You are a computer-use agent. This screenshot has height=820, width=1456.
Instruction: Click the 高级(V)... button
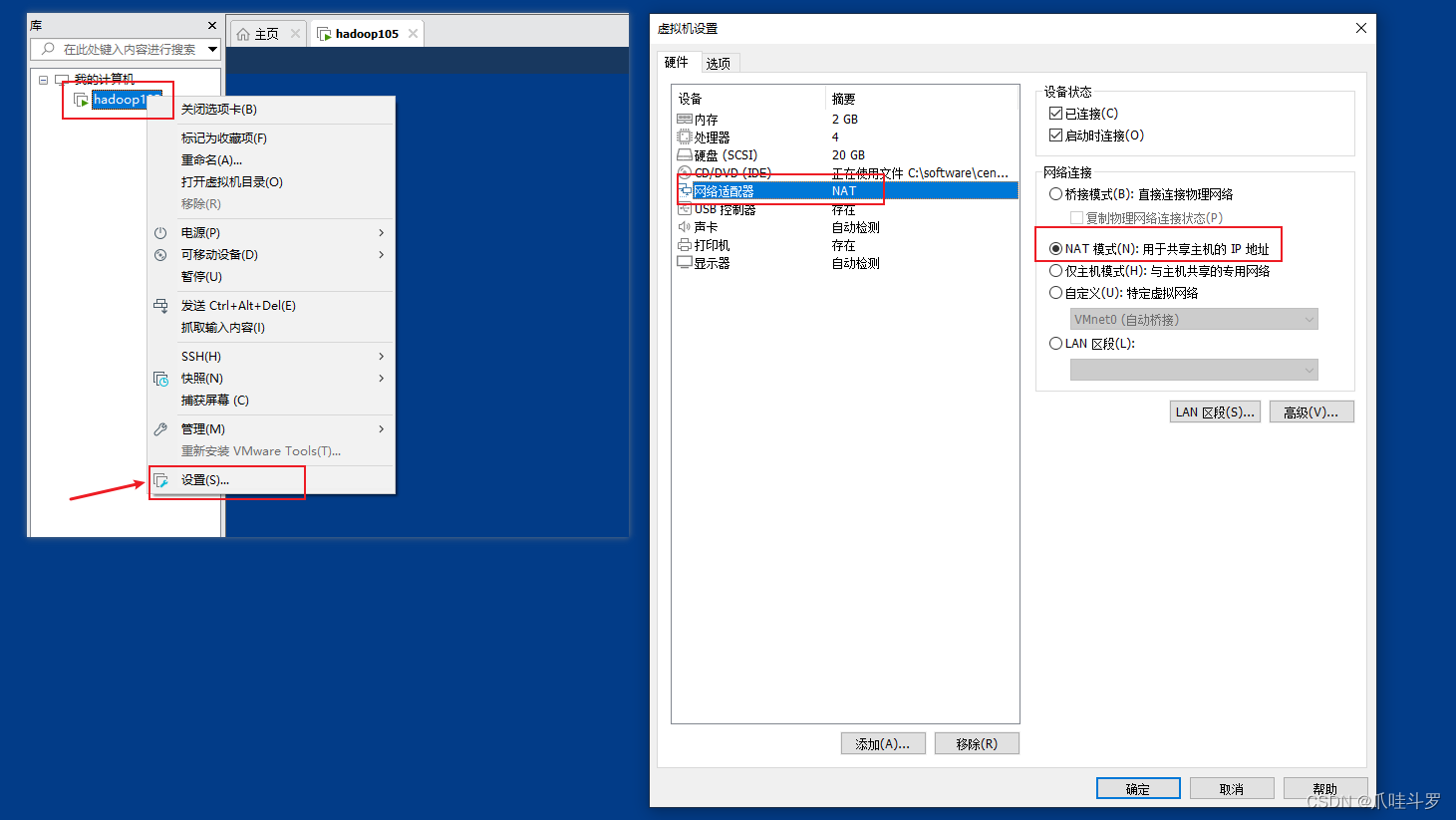[x=1311, y=412]
